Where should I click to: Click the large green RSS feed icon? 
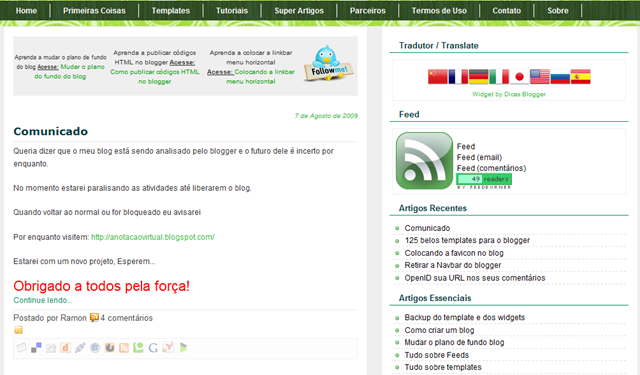[x=424, y=160]
